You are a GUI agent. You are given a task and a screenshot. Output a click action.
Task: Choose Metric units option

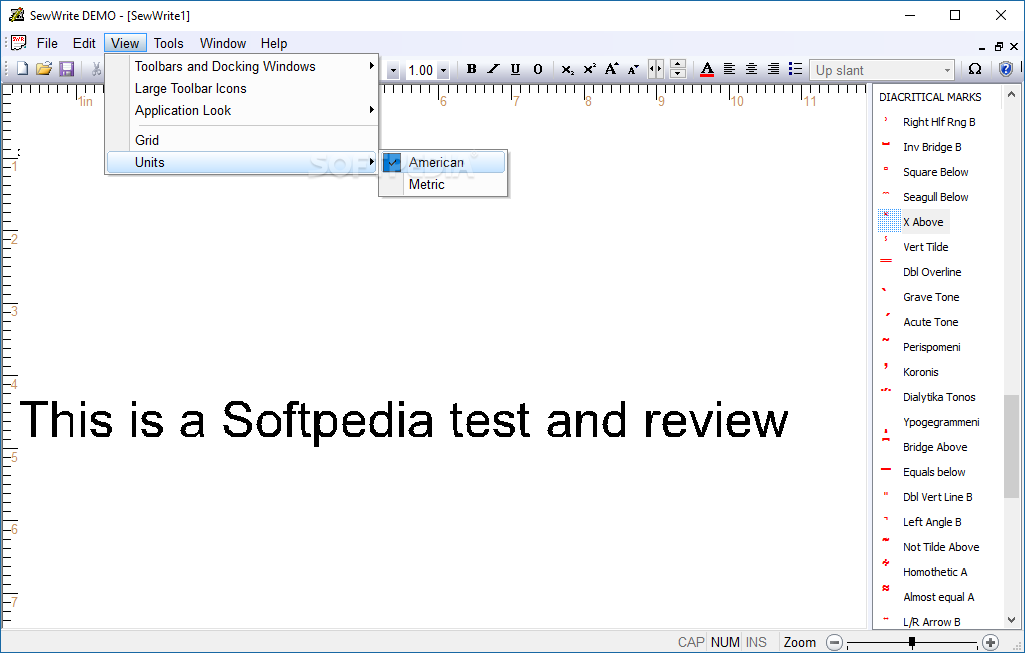(443, 184)
